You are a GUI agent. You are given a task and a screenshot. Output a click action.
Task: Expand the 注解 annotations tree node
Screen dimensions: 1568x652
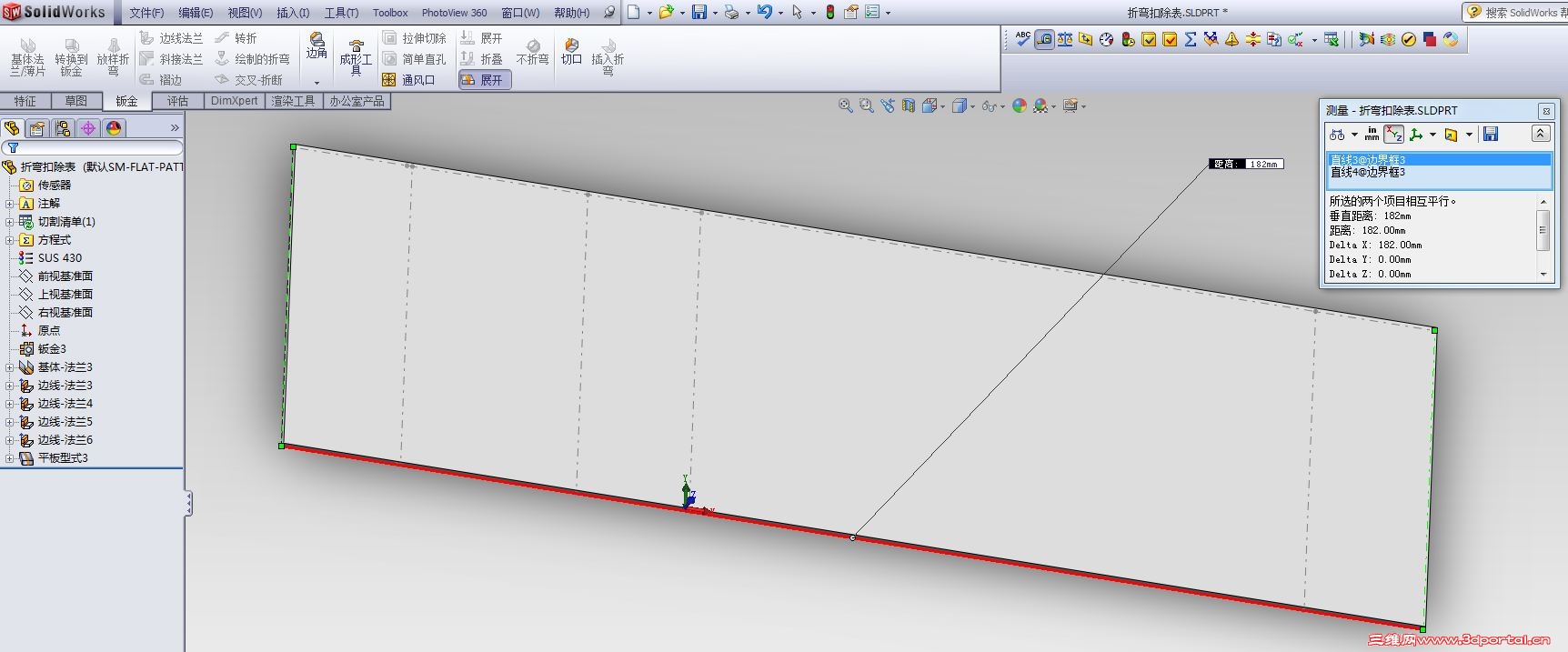(x=10, y=204)
